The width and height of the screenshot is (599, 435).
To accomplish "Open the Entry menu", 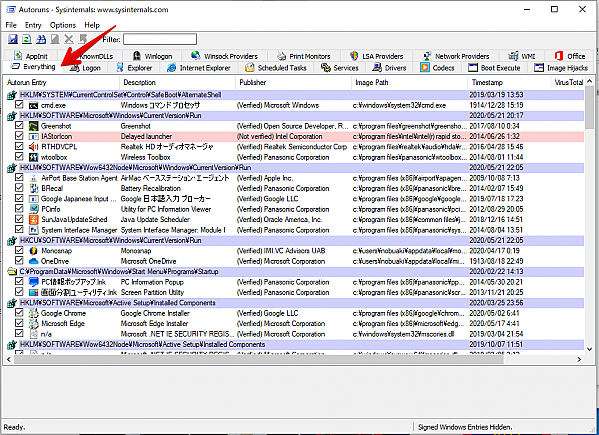I will [x=33, y=25].
